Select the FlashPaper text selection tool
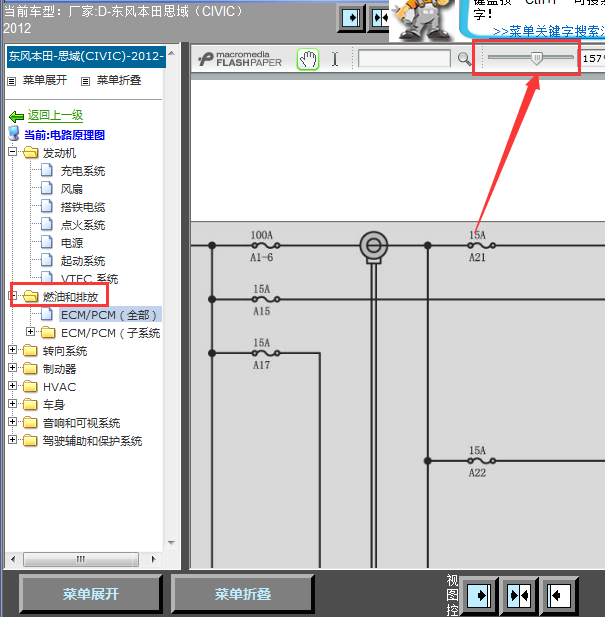Screen dimensions: 605x617 (x=335, y=59)
